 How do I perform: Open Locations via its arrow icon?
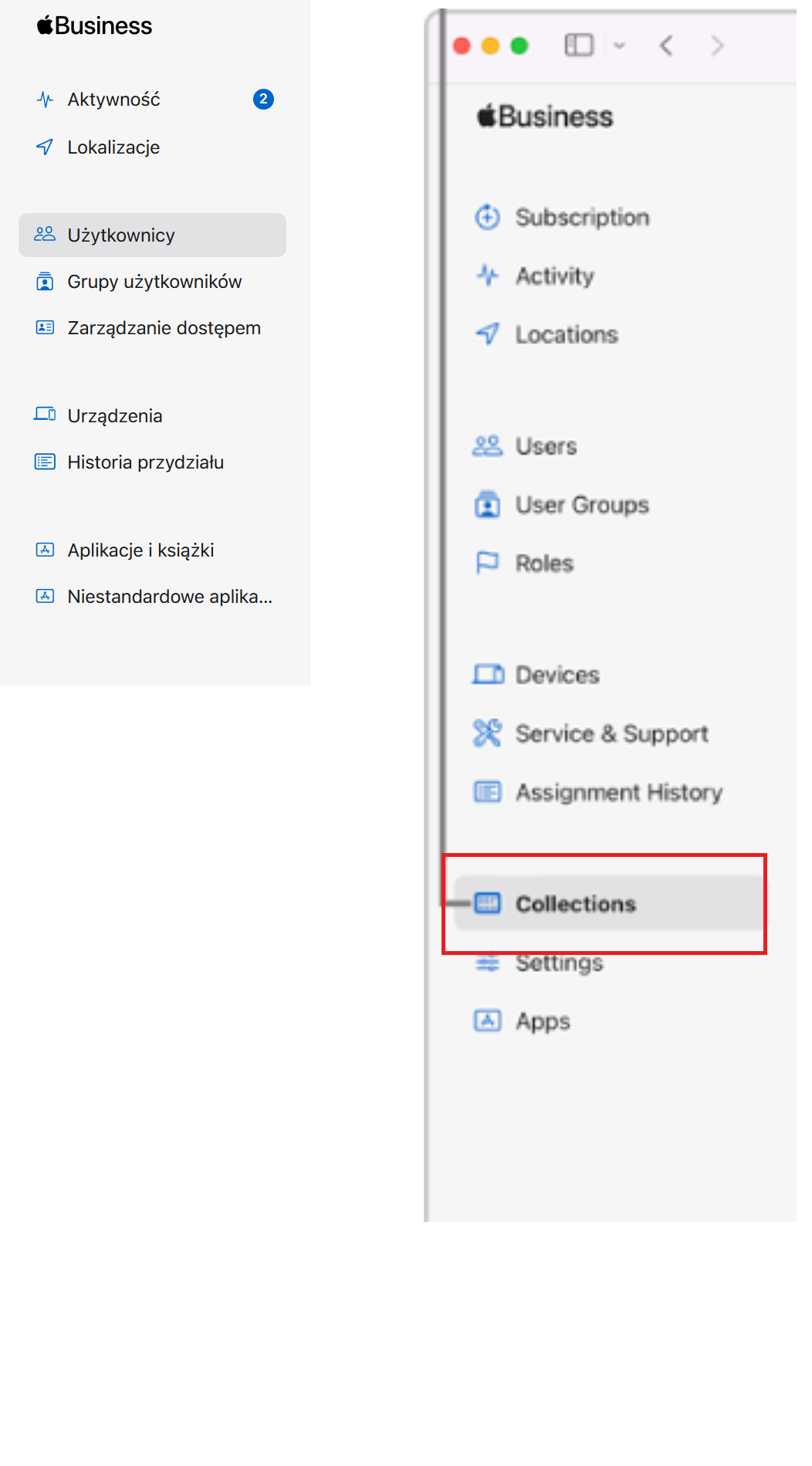coord(487,334)
